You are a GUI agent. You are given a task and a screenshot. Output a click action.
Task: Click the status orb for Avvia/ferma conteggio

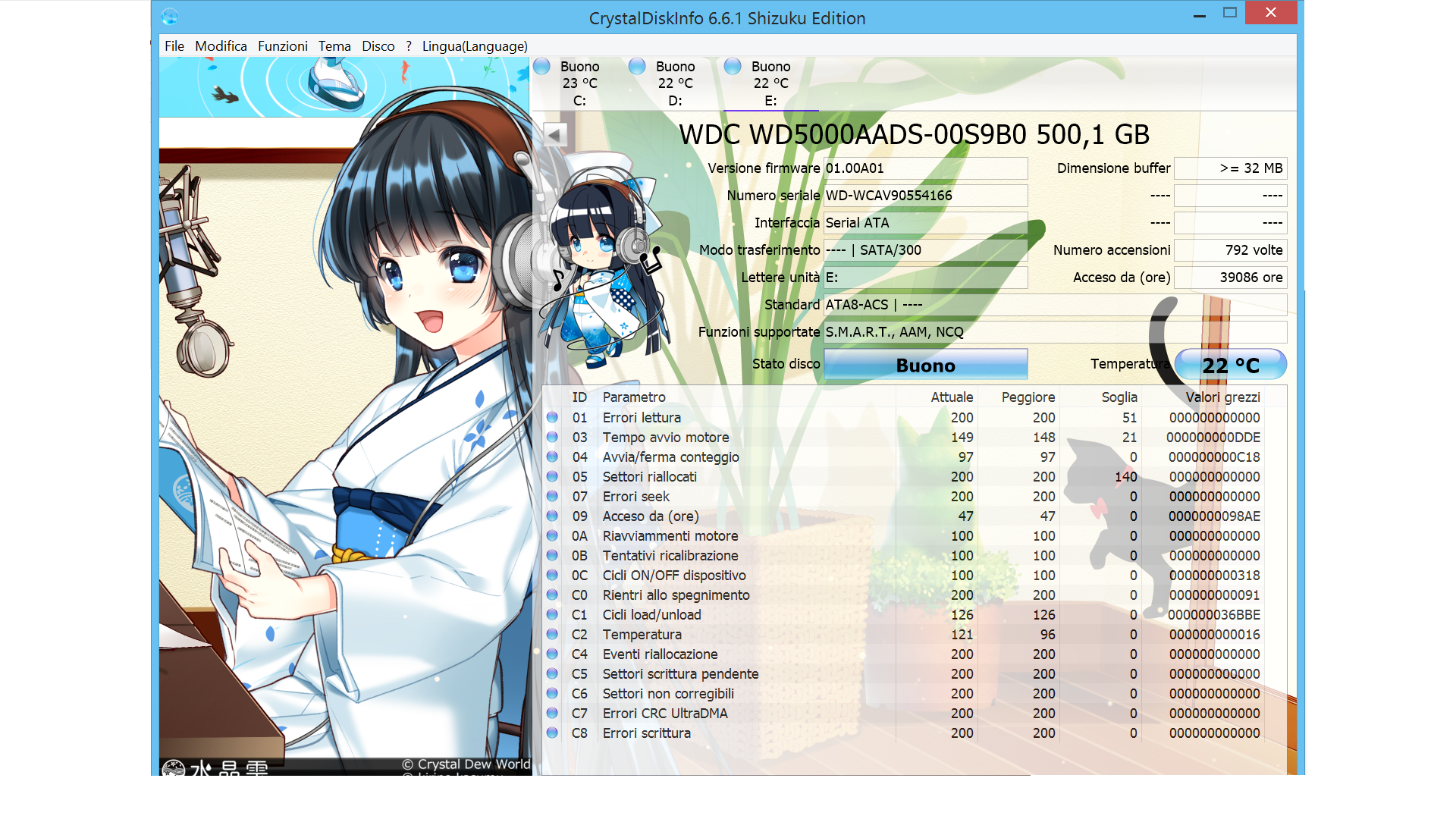552,457
